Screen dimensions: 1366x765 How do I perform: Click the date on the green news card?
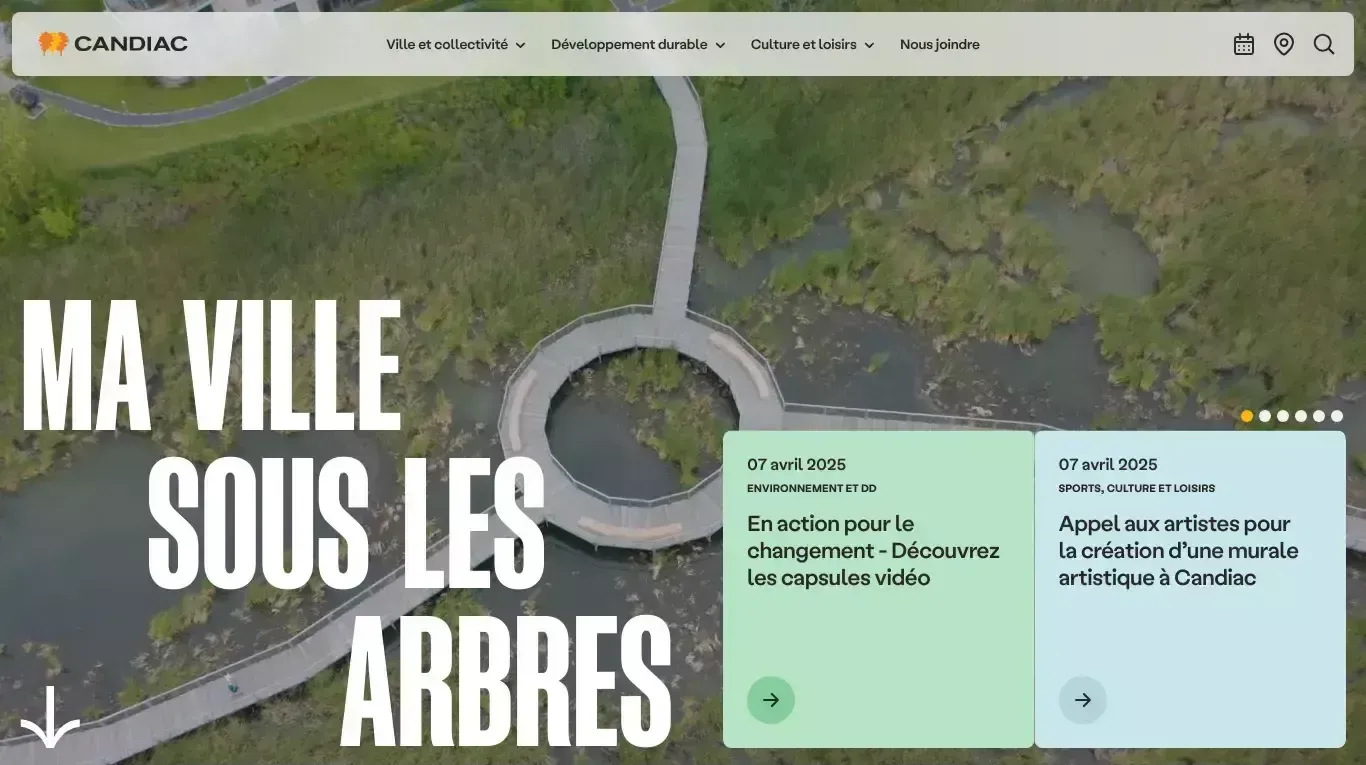tap(796, 464)
